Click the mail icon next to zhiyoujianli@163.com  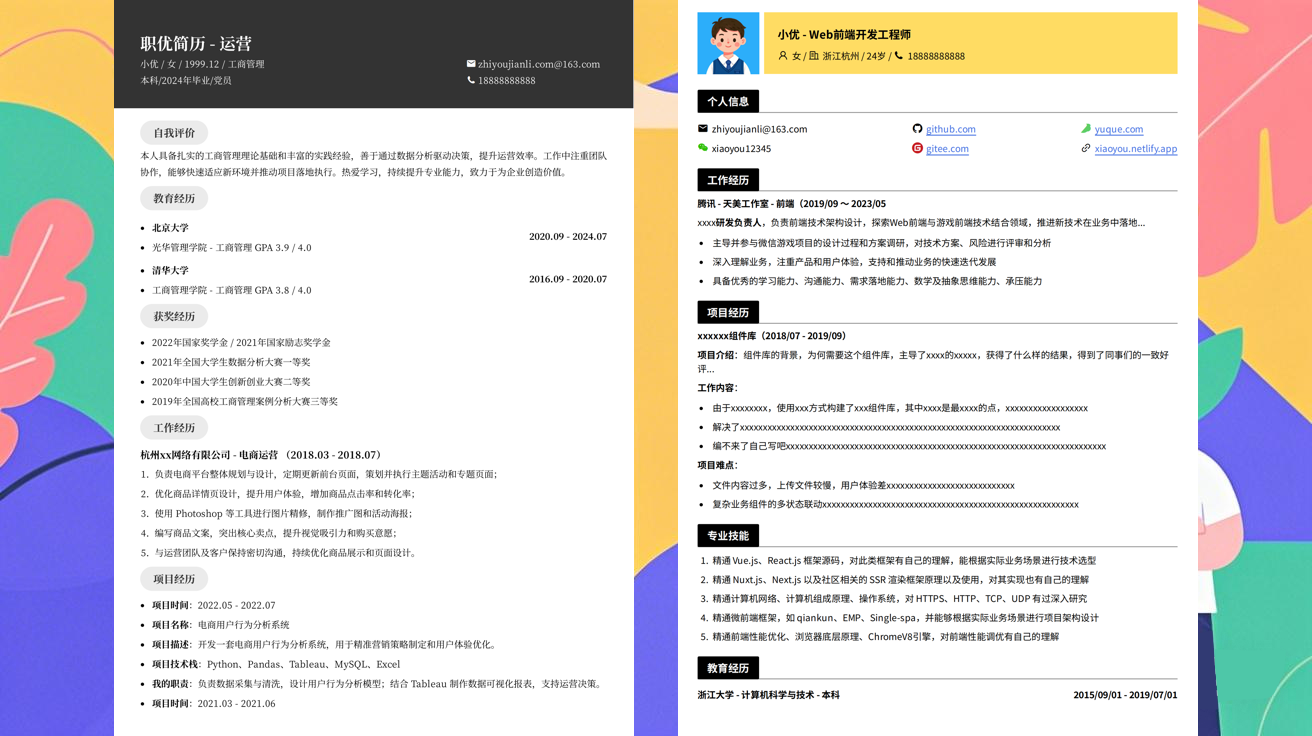click(x=703, y=129)
